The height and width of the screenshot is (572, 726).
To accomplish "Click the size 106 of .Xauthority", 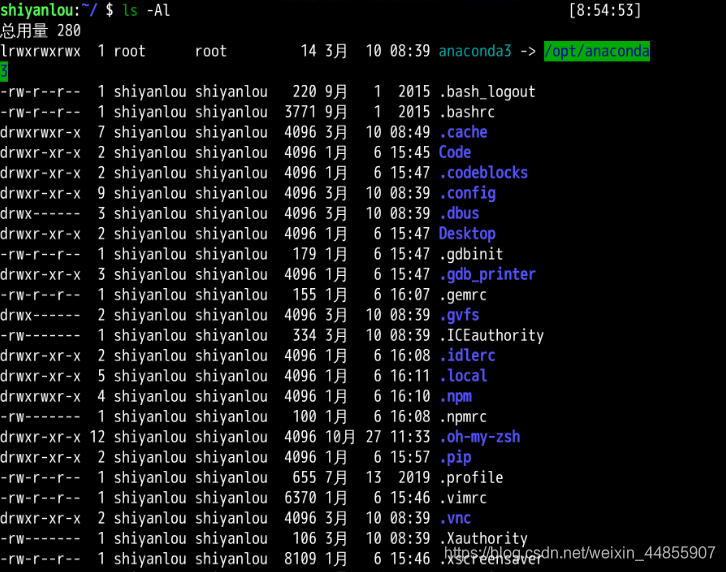I will tap(304, 539).
